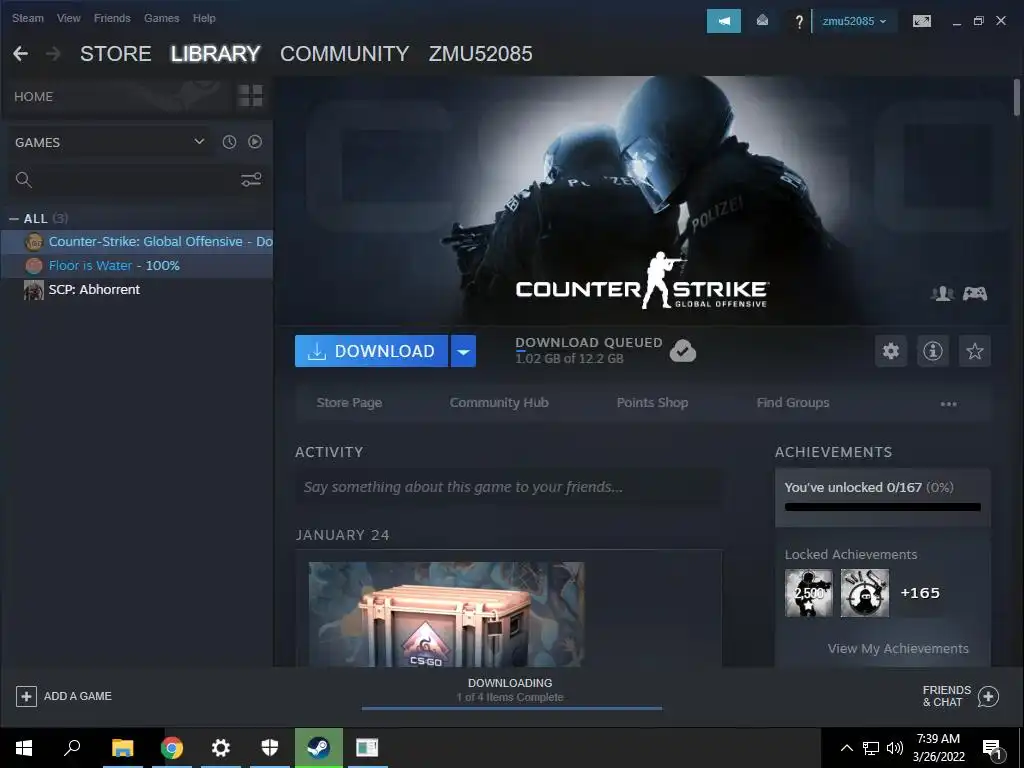1024x768 pixels.
Task: Open the zmu52085 account dropdown
Action: 854,21
